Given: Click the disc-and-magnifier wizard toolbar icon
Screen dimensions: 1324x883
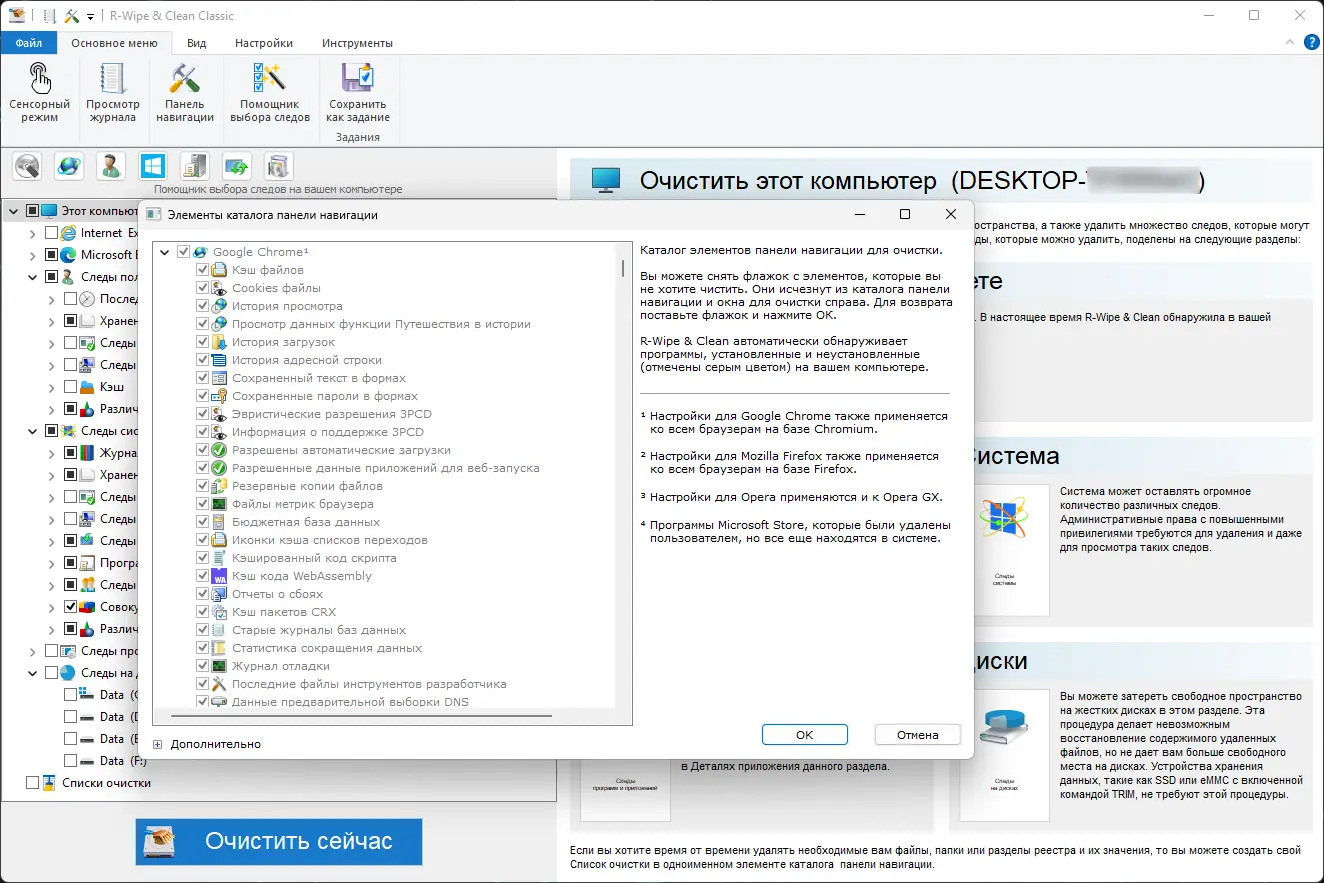Looking at the screenshot, I should (x=27, y=166).
